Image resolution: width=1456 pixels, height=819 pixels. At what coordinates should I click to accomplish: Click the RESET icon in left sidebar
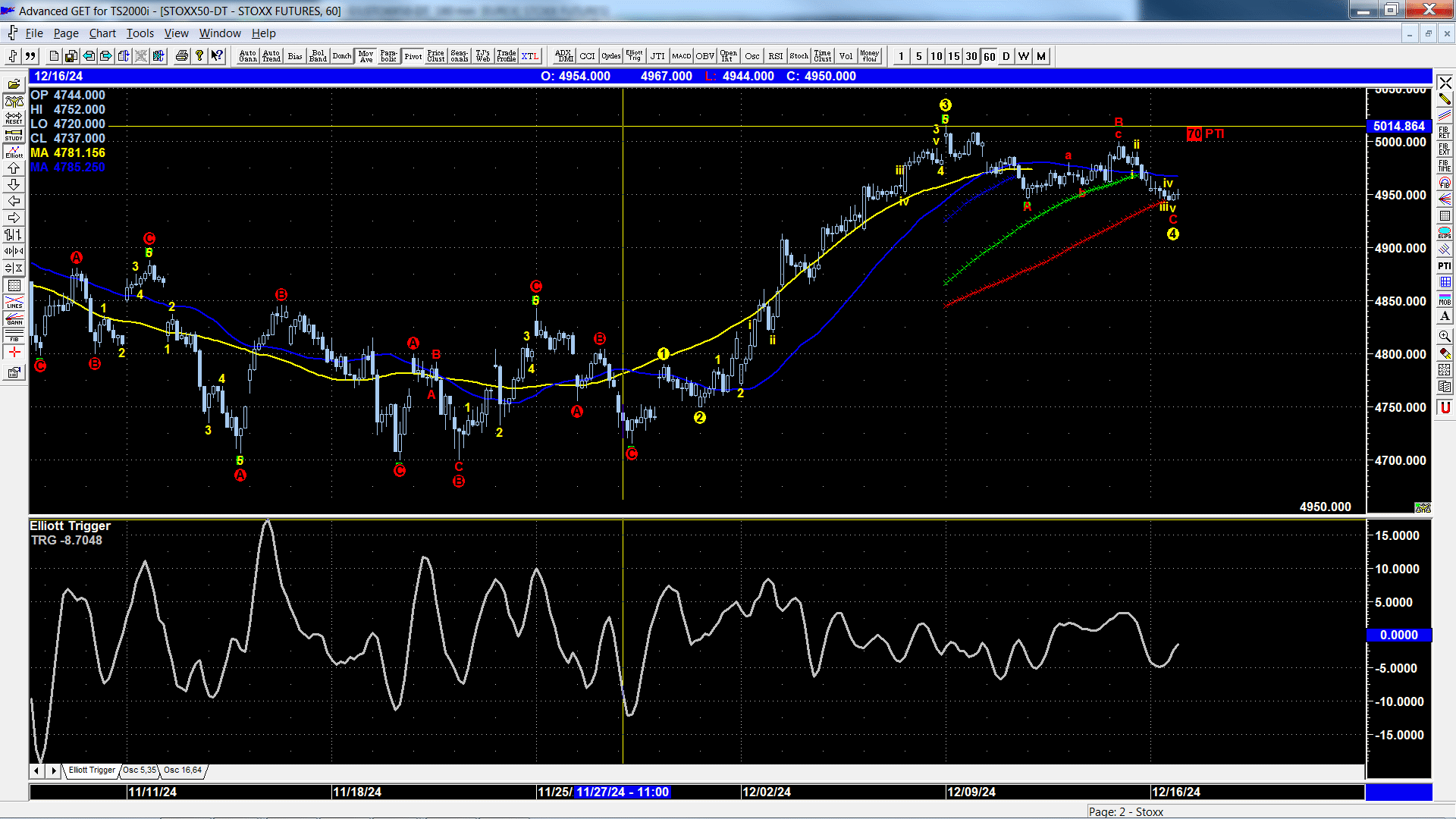(x=14, y=118)
